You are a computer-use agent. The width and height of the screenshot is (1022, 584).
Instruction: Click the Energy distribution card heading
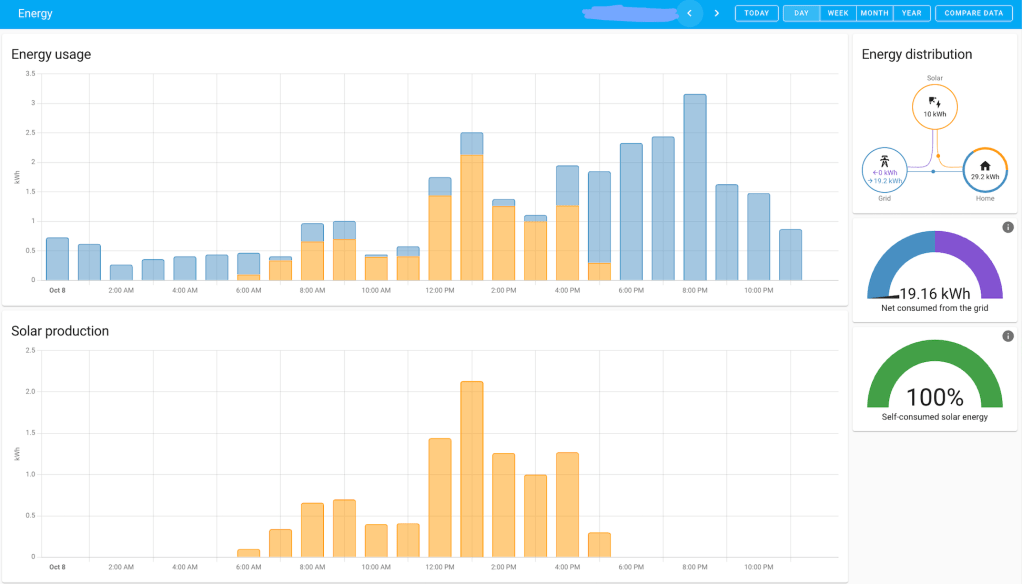916,54
